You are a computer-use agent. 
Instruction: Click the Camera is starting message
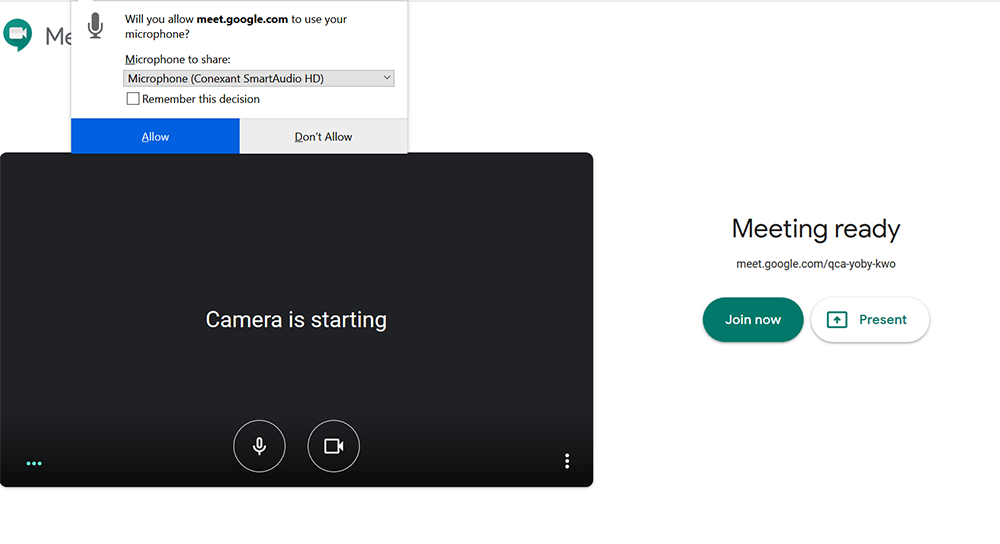[x=296, y=320]
